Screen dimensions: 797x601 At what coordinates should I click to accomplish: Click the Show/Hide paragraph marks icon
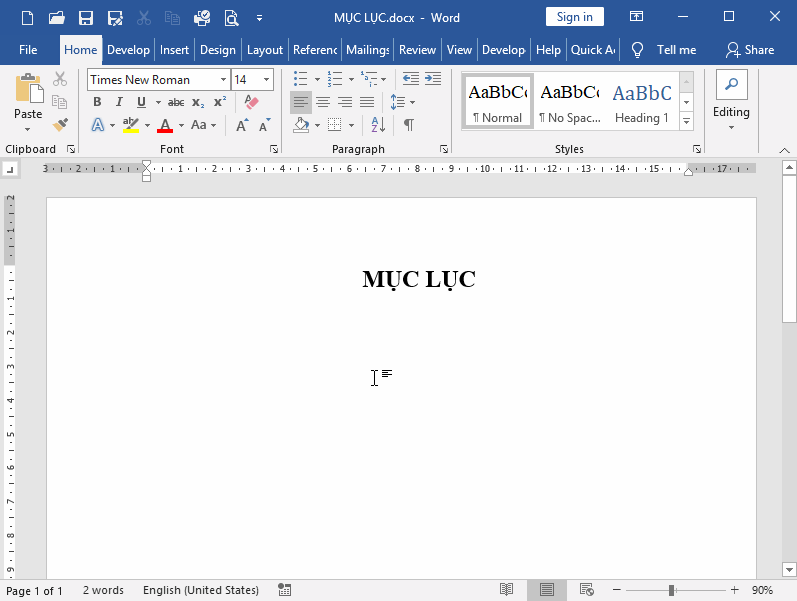click(408, 125)
